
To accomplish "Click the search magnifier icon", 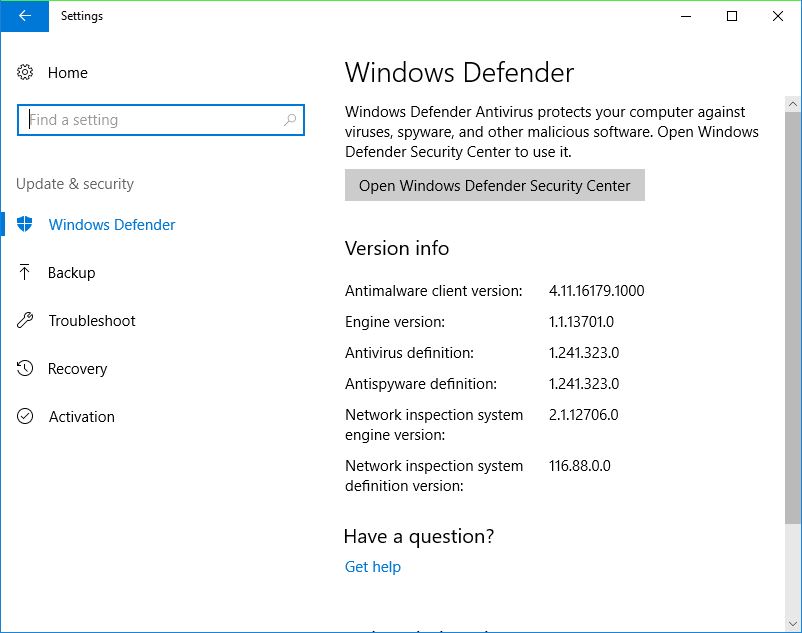I will pos(290,120).
